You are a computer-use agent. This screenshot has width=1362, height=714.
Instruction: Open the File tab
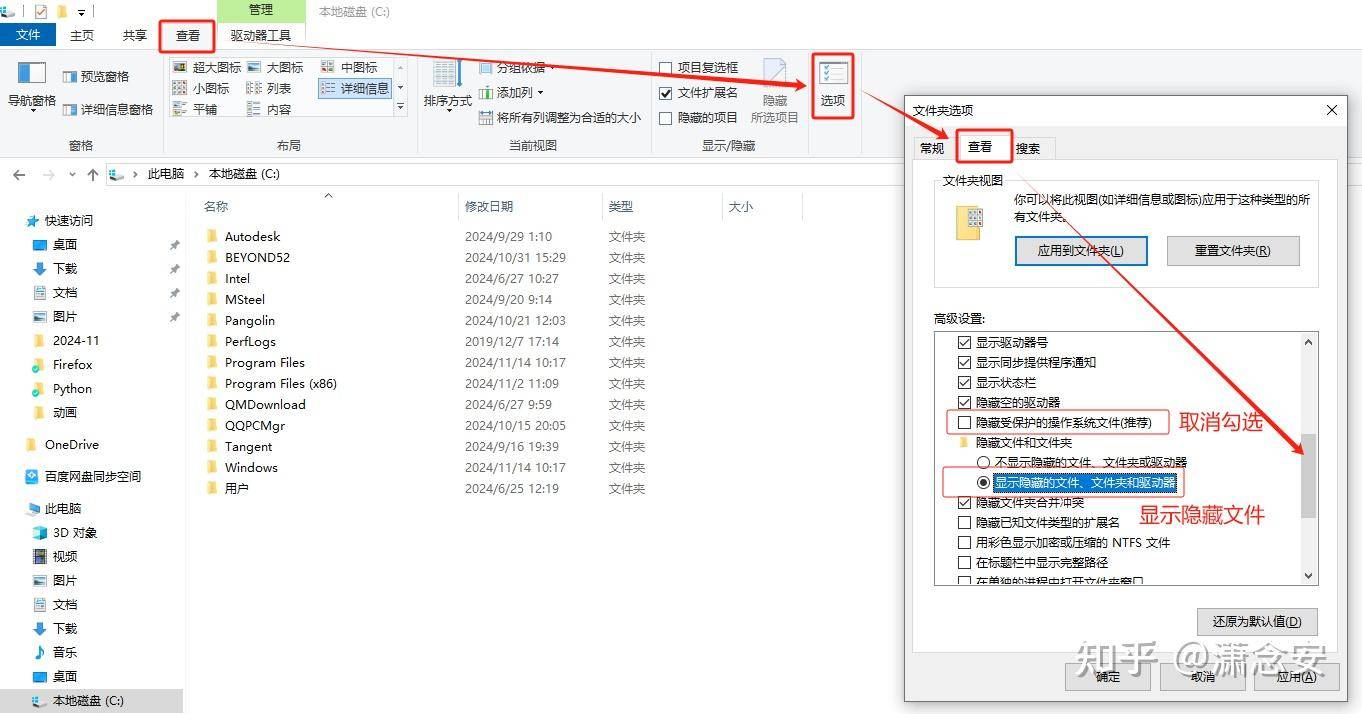(x=28, y=35)
